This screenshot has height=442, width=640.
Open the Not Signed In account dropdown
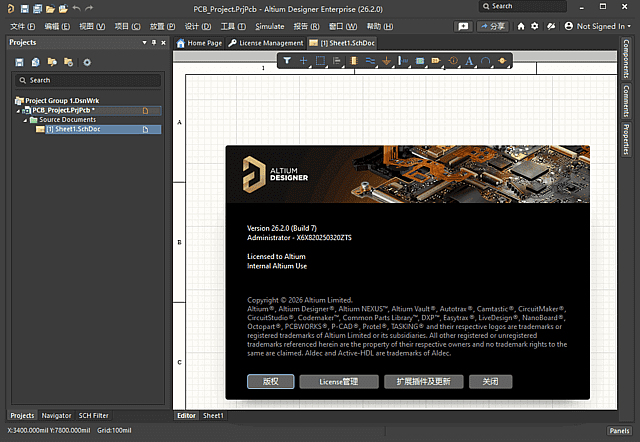[x=598, y=26]
